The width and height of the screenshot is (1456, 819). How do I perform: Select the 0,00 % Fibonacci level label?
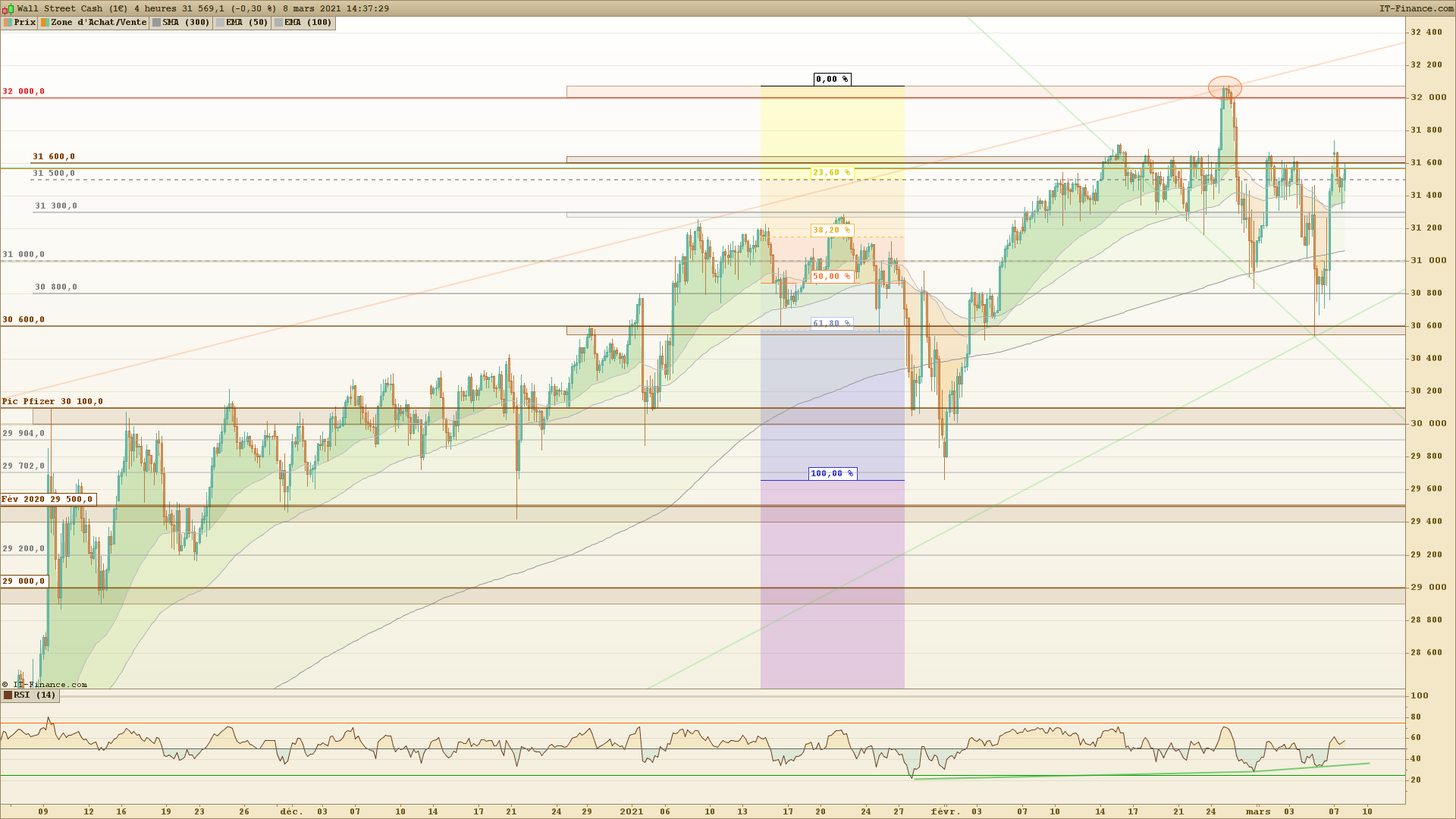click(832, 79)
